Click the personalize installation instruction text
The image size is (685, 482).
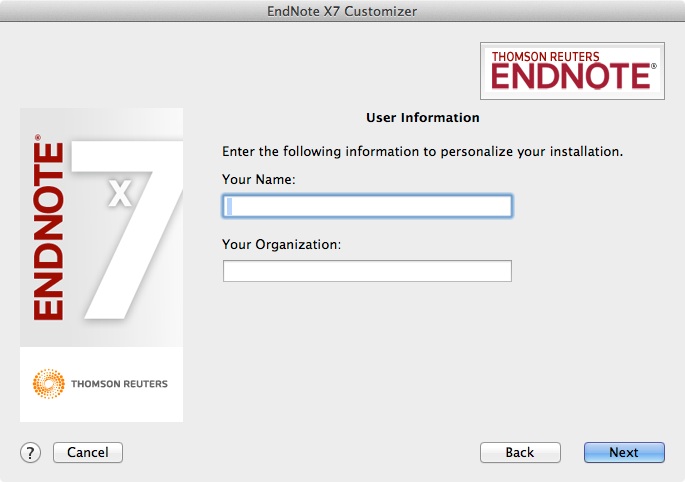click(422, 152)
